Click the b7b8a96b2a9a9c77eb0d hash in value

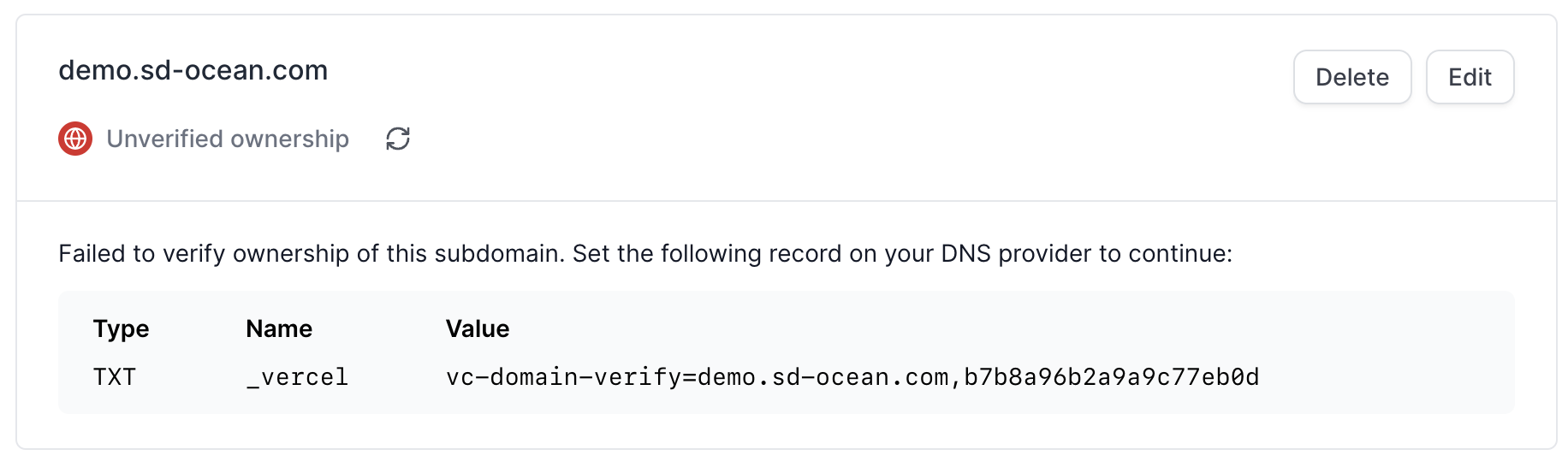tap(1112, 377)
